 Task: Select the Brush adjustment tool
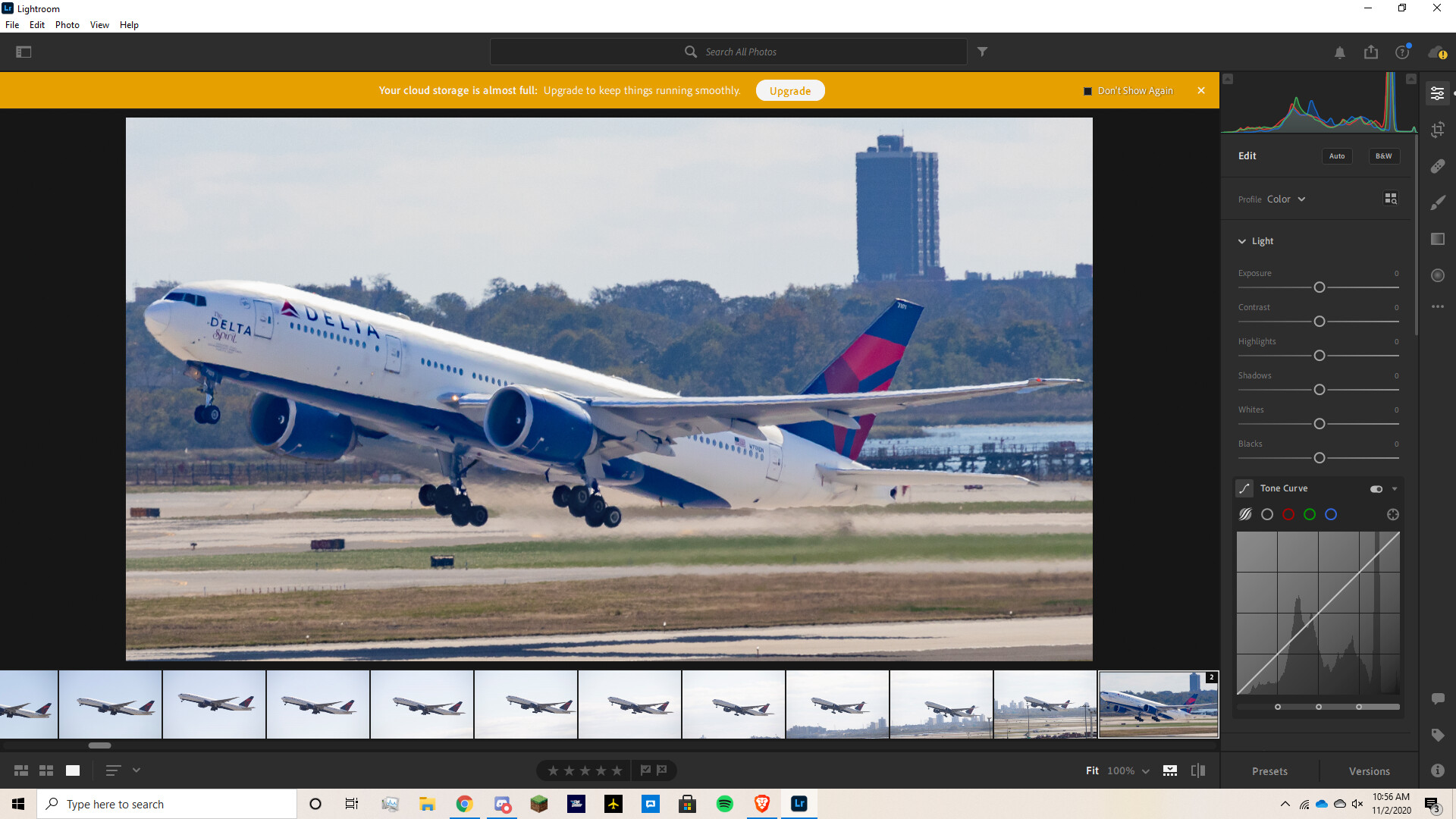[1437, 202]
